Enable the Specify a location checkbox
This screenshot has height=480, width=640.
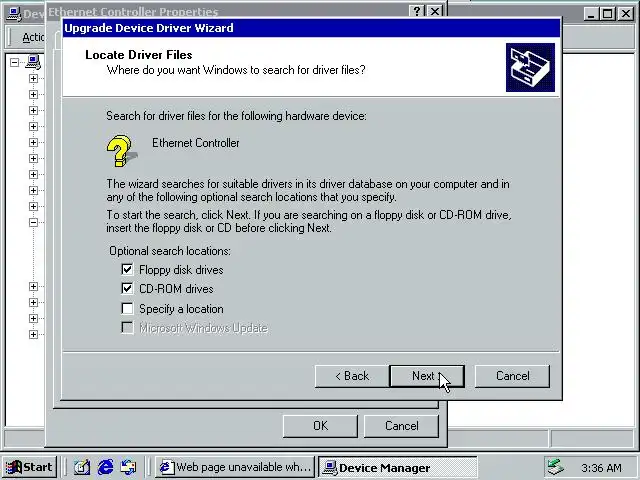coord(127,308)
